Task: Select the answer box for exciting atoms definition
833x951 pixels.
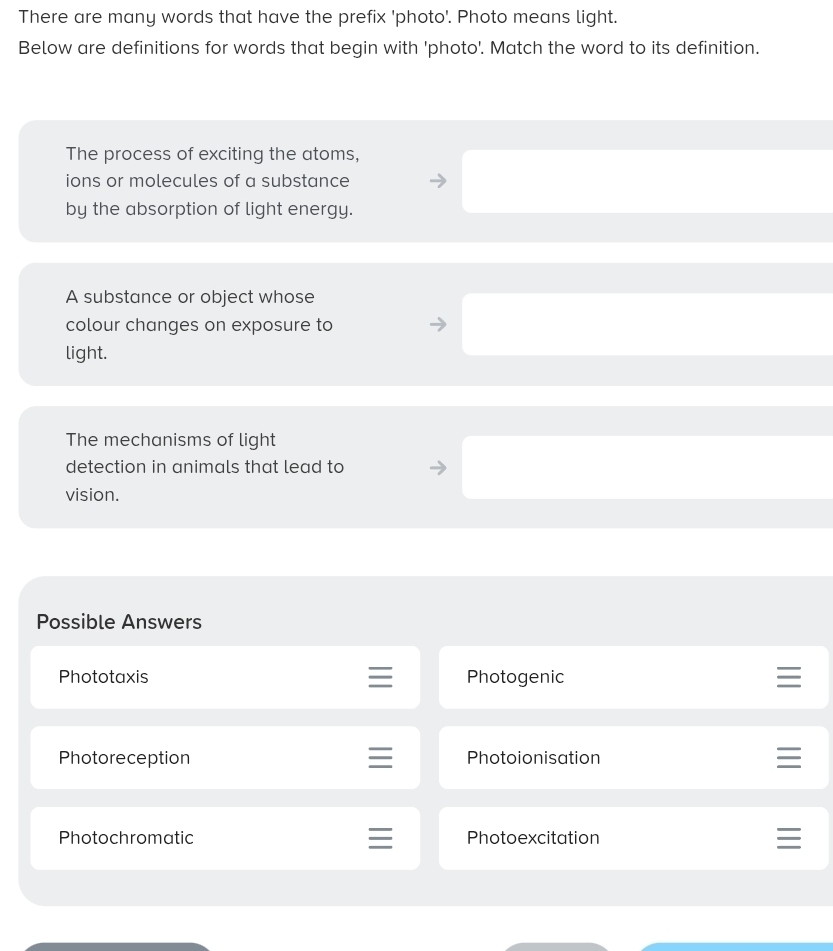Action: (x=647, y=181)
